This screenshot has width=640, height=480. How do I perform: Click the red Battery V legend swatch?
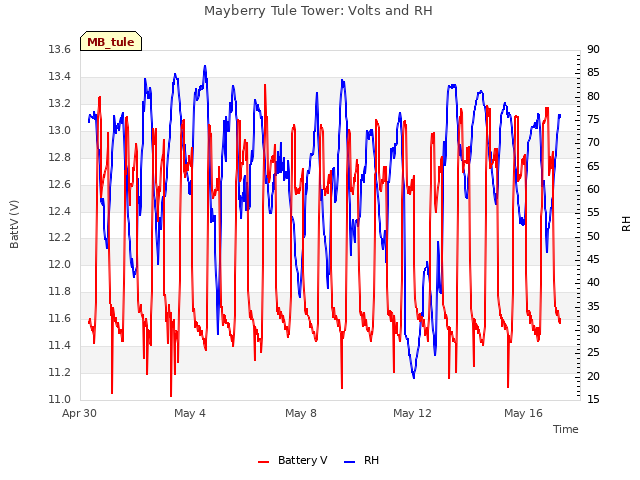tap(264, 462)
